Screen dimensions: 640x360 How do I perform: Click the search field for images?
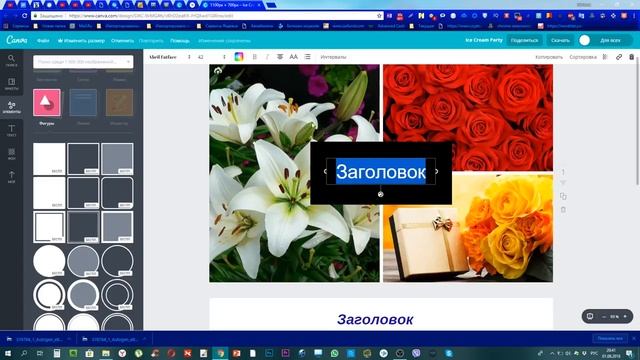pyautogui.click(x=83, y=62)
